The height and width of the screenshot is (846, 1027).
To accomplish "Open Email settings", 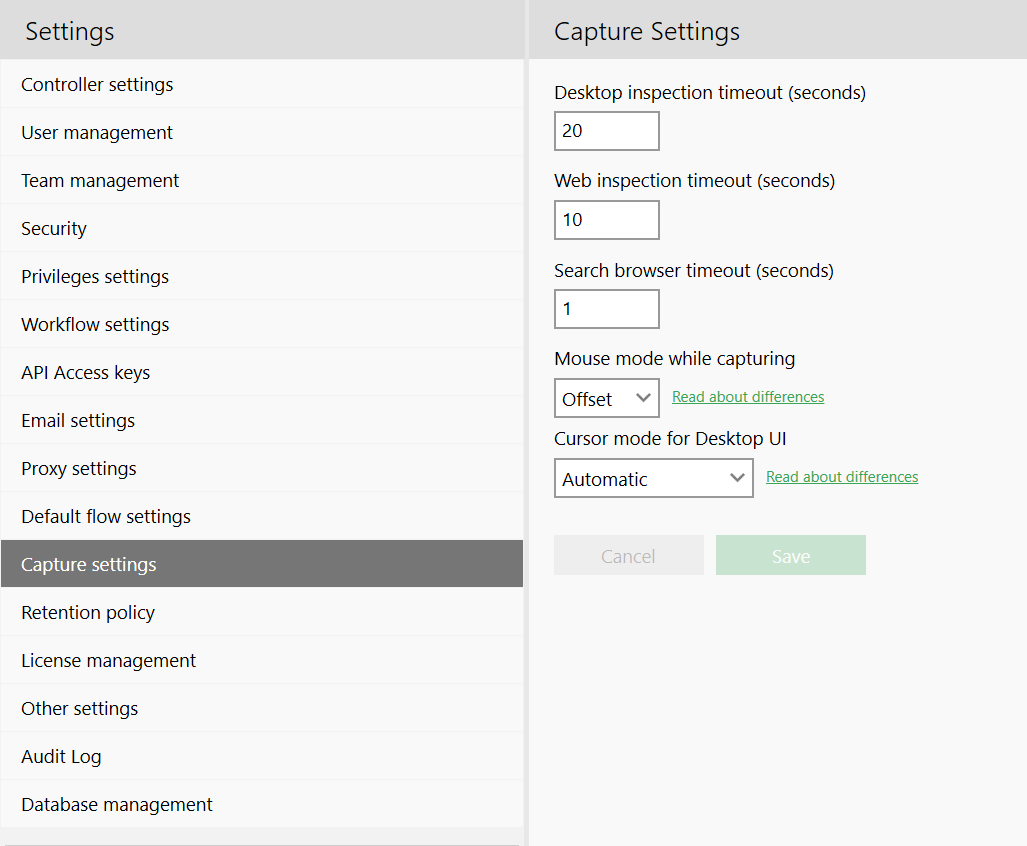I will point(78,421).
